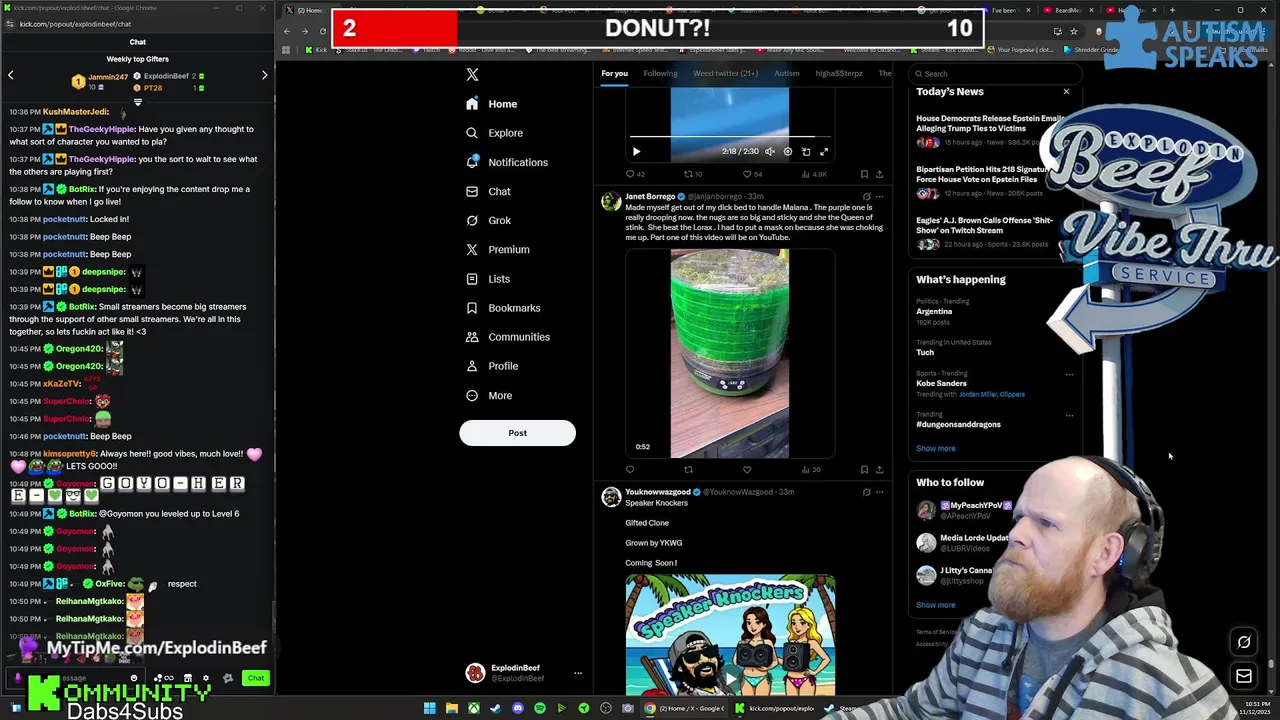Open more options on Janet Borrego post

coord(880,197)
